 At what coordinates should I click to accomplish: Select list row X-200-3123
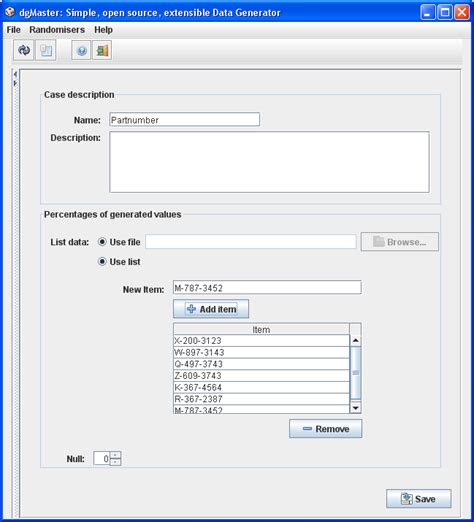[x=261, y=341]
